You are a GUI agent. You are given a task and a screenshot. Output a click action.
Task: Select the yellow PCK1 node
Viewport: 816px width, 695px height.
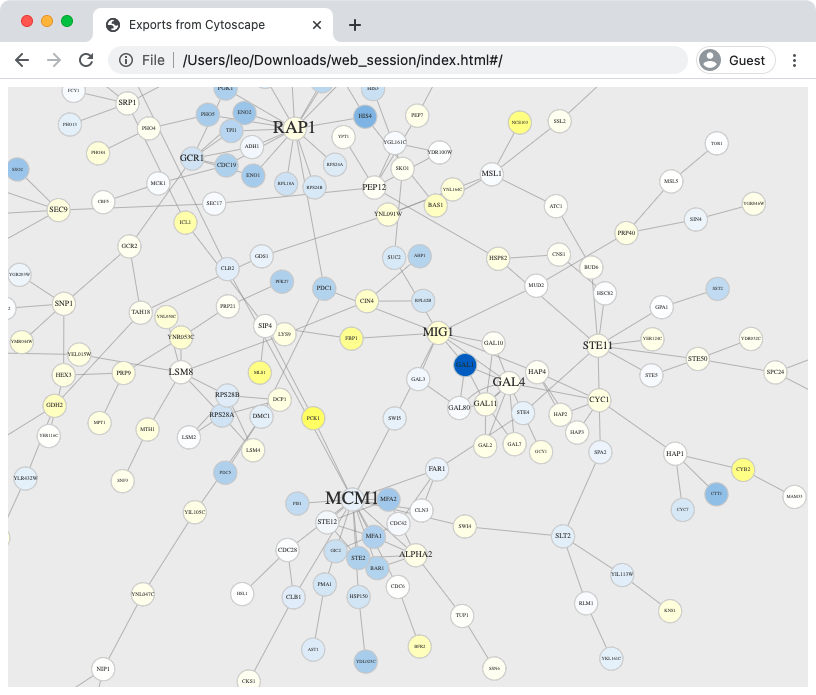[314, 419]
